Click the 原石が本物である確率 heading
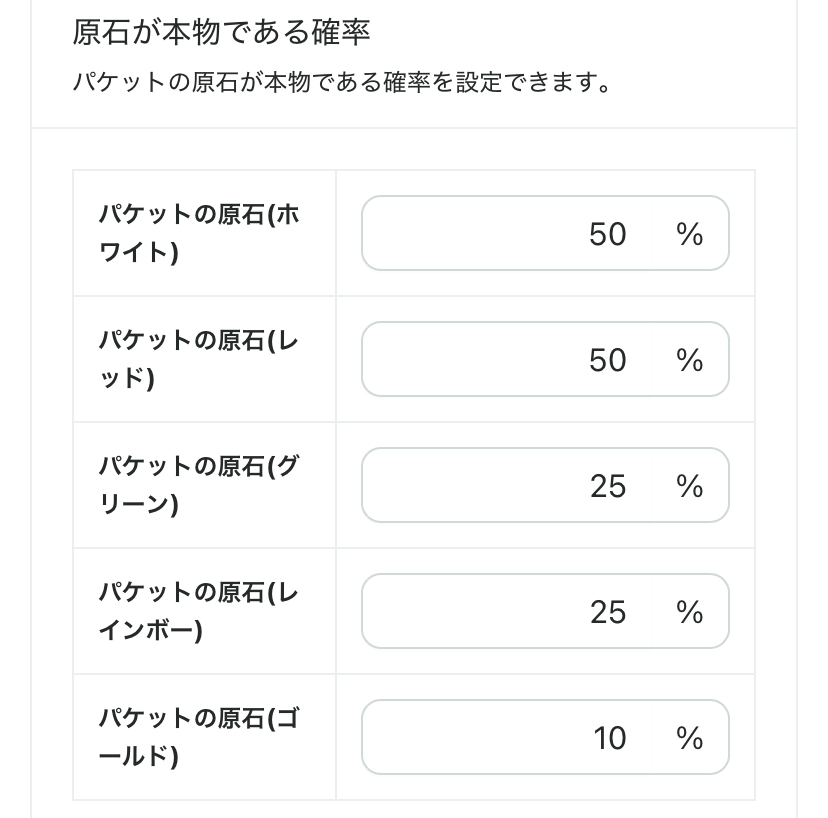This screenshot has width=828, height=818. [x=221, y=32]
